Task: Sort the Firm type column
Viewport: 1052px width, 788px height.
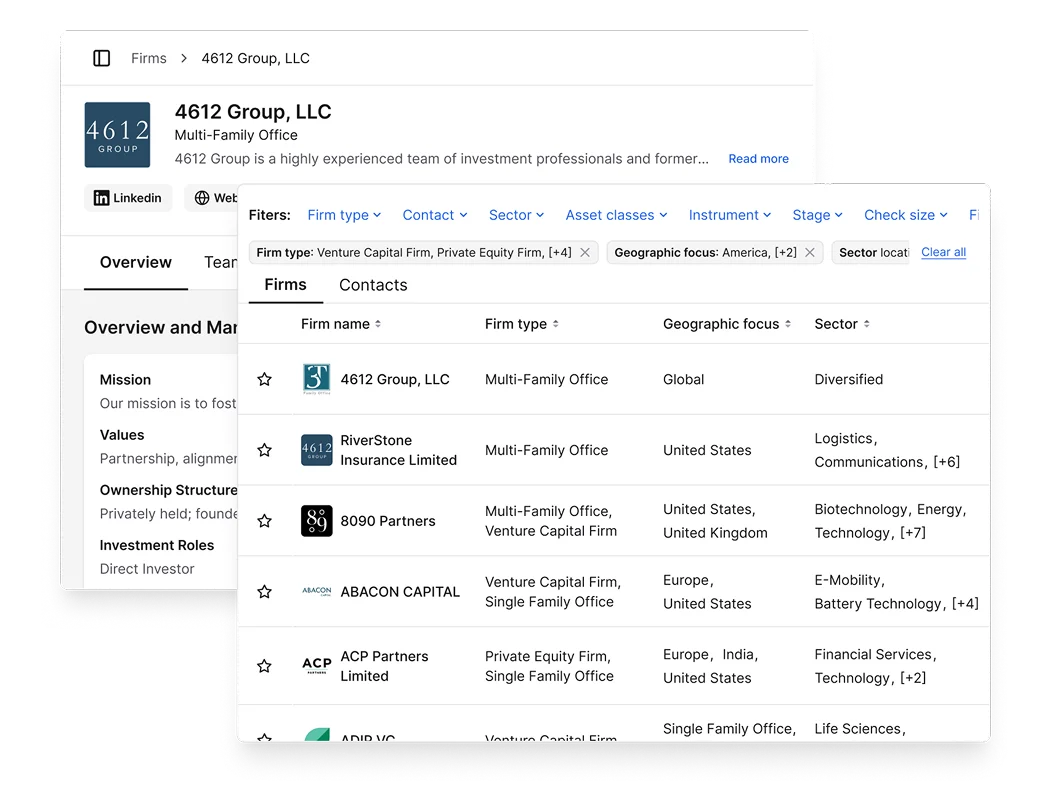Action: tap(556, 323)
